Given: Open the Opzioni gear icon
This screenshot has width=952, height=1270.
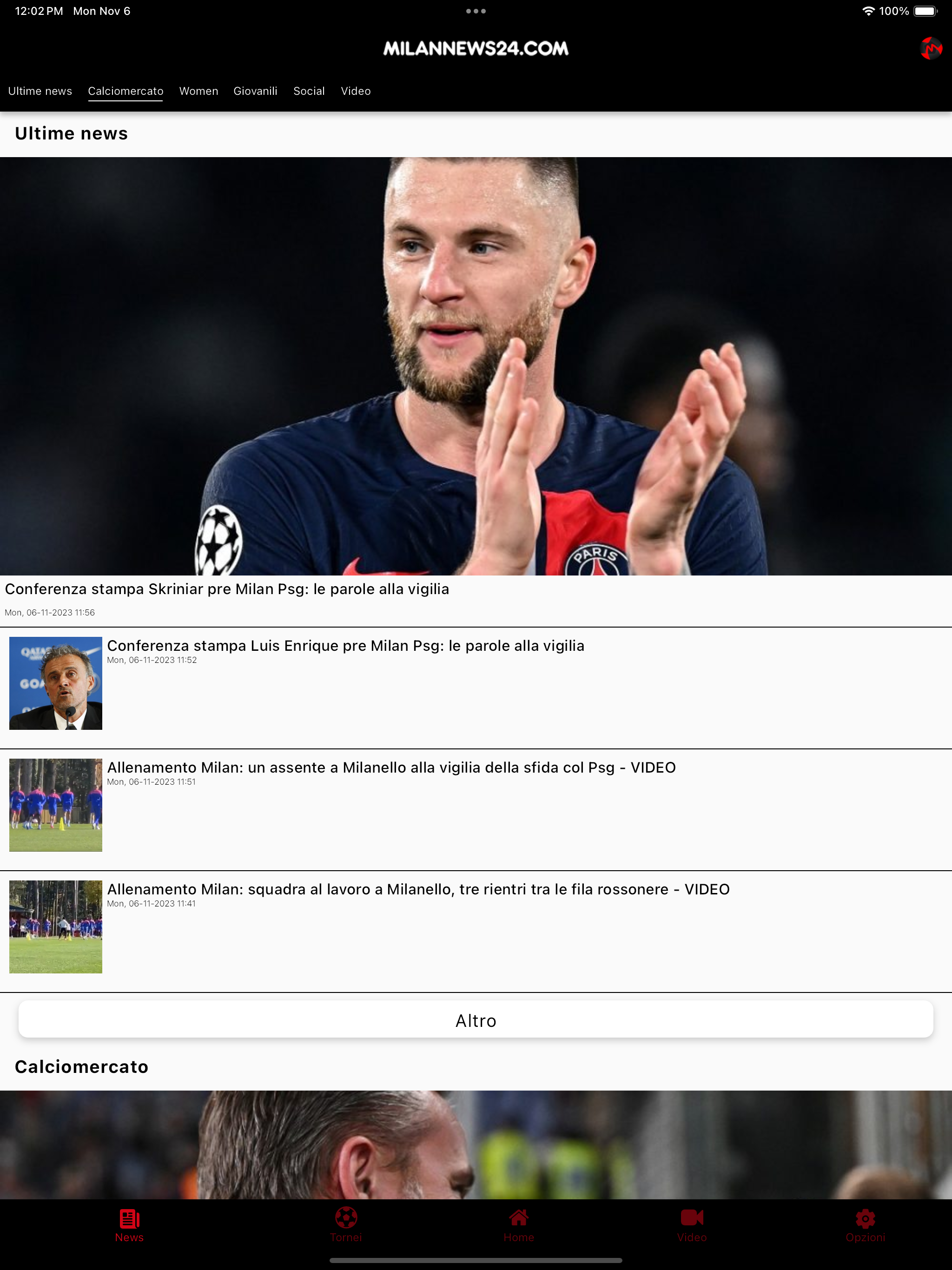Looking at the screenshot, I should 865,1218.
